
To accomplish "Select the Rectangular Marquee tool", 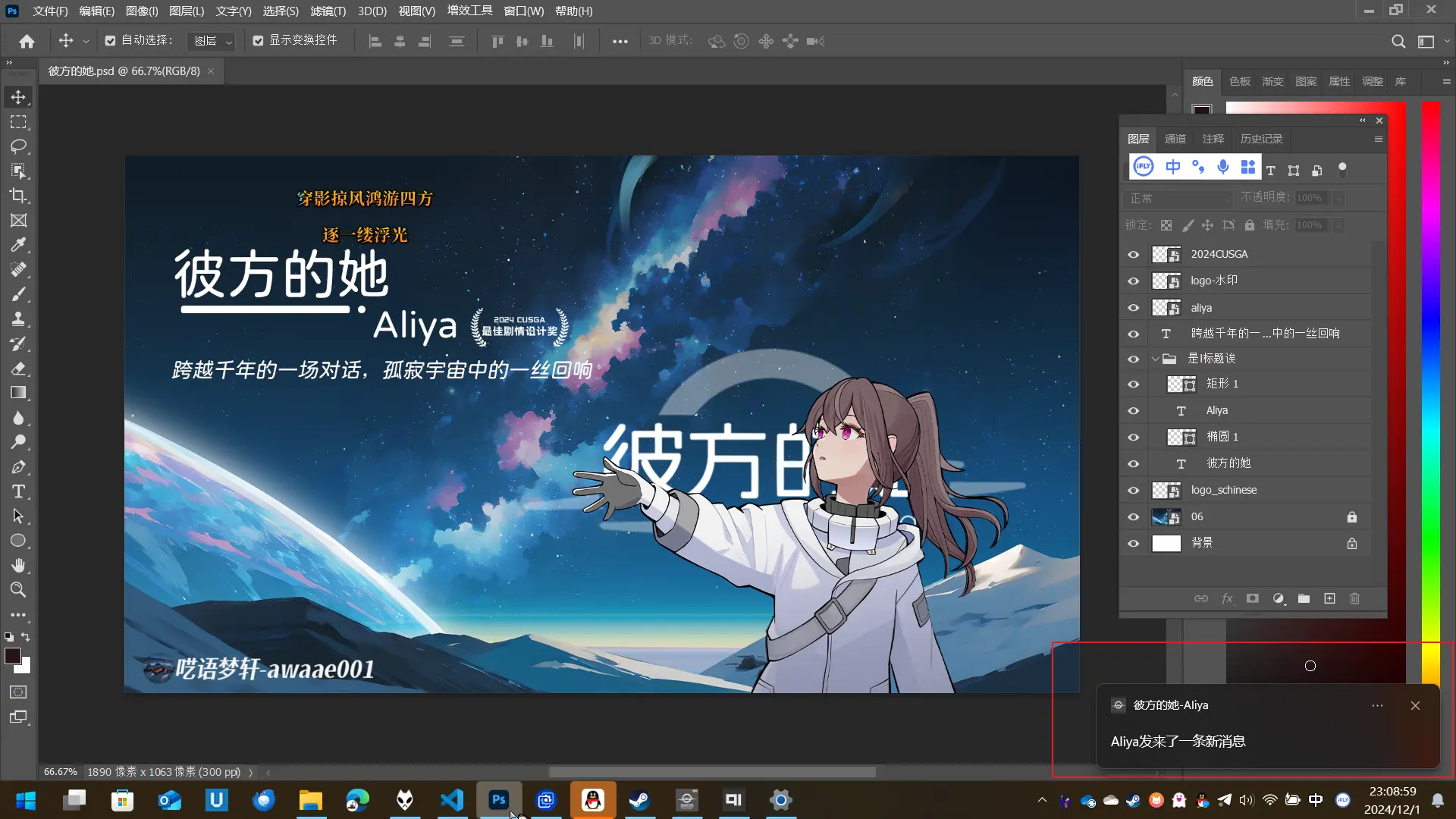I will pyautogui.click(x=18, y=122).
